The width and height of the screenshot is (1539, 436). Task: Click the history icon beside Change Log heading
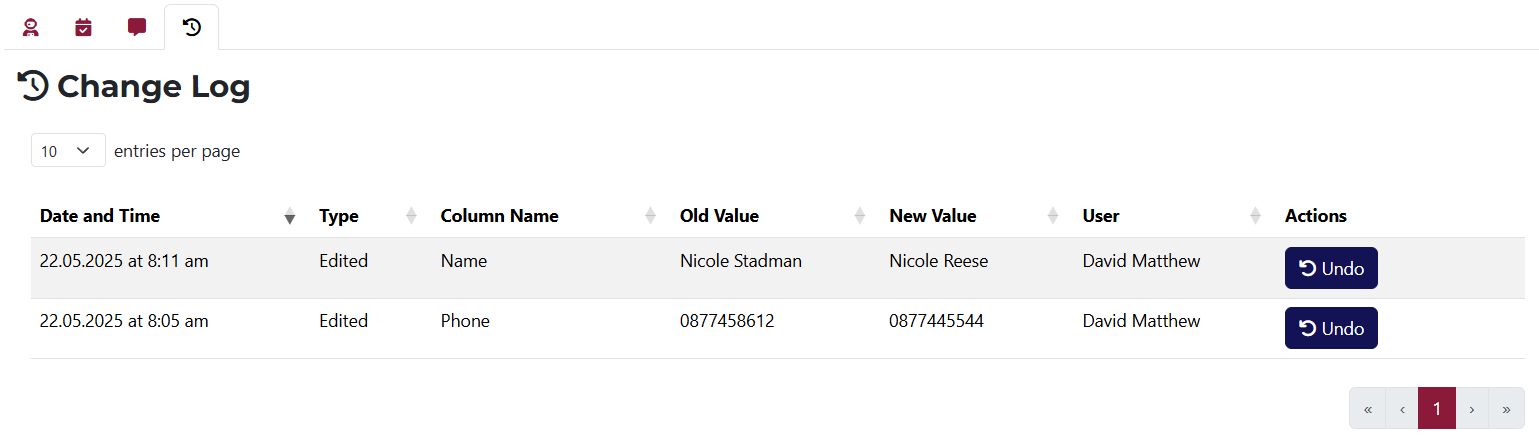pos(34,86)
